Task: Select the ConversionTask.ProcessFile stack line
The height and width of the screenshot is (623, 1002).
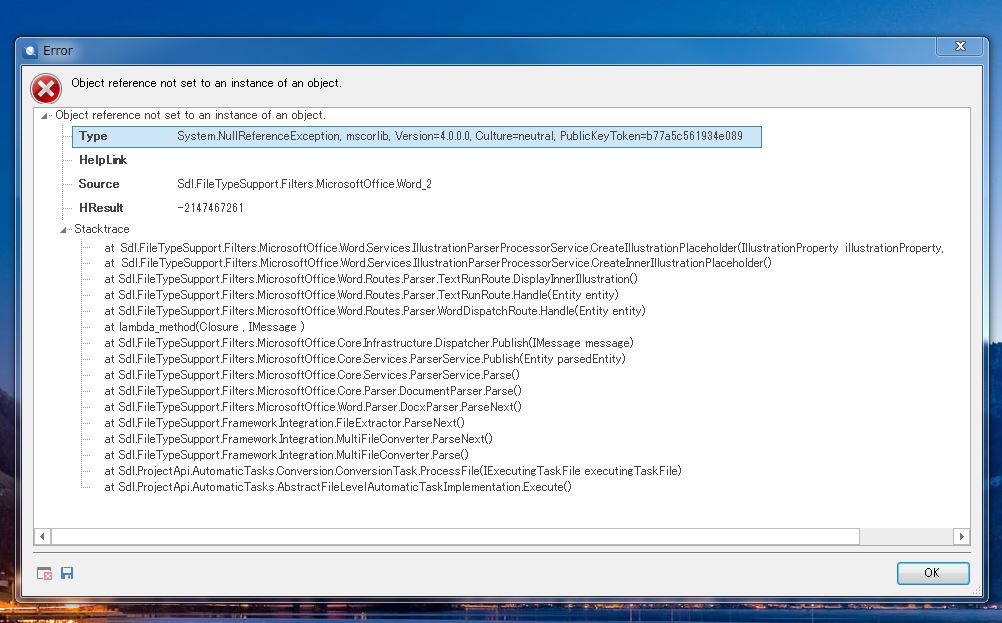Action: click(x=393, y=470)
